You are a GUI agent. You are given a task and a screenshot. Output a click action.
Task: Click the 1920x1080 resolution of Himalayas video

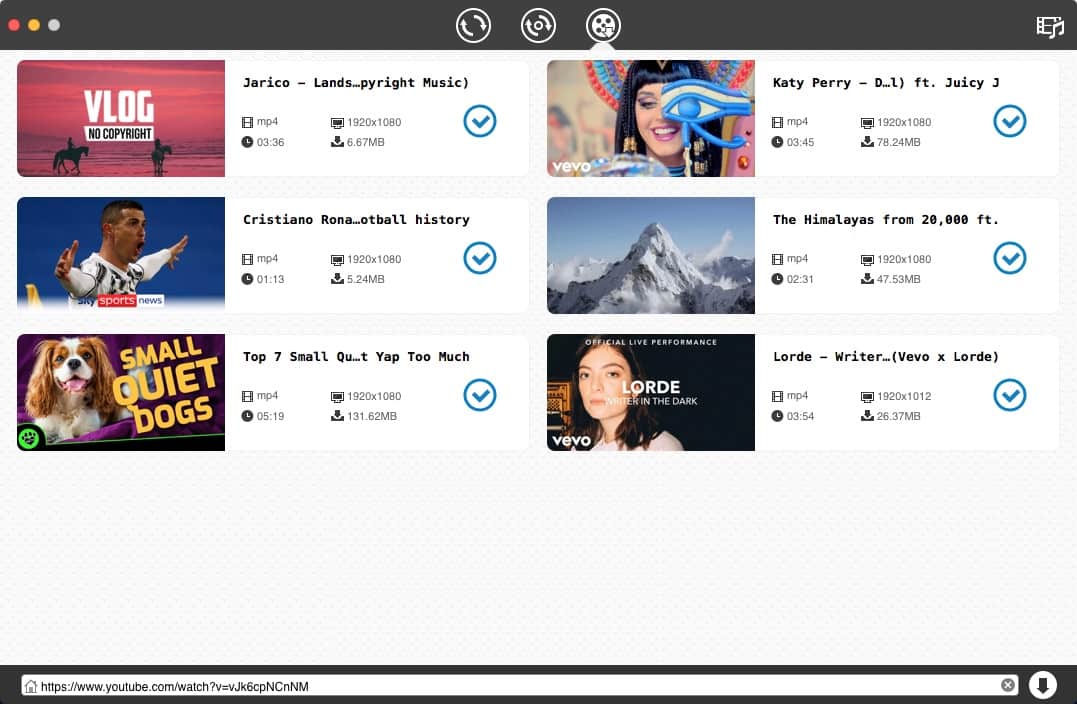pyautogui.click(x=904, y=259)
